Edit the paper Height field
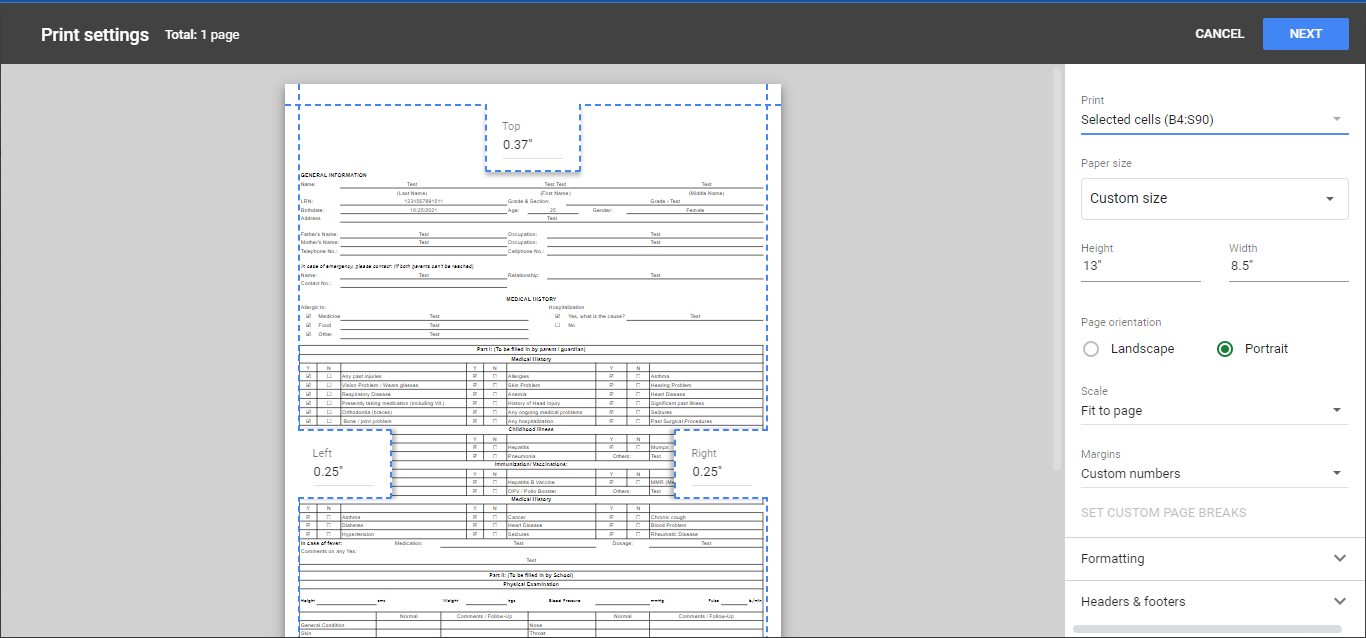 click(x=1141, y=266)
